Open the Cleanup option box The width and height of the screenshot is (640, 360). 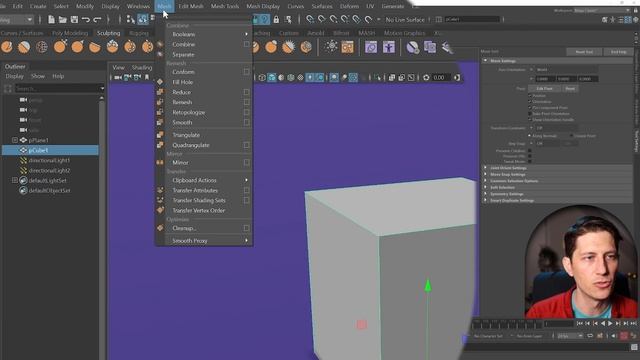pyautogui.click(x=247, y=228)
